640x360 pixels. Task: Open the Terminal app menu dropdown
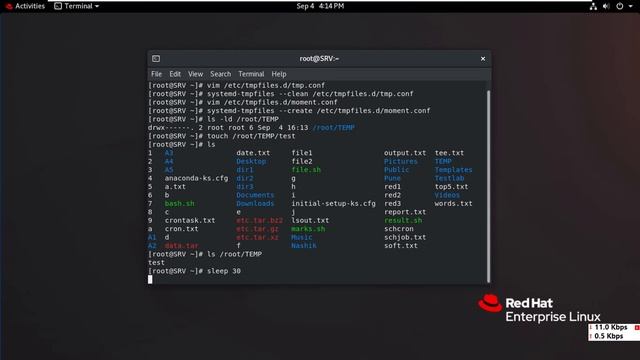(77, 6)
